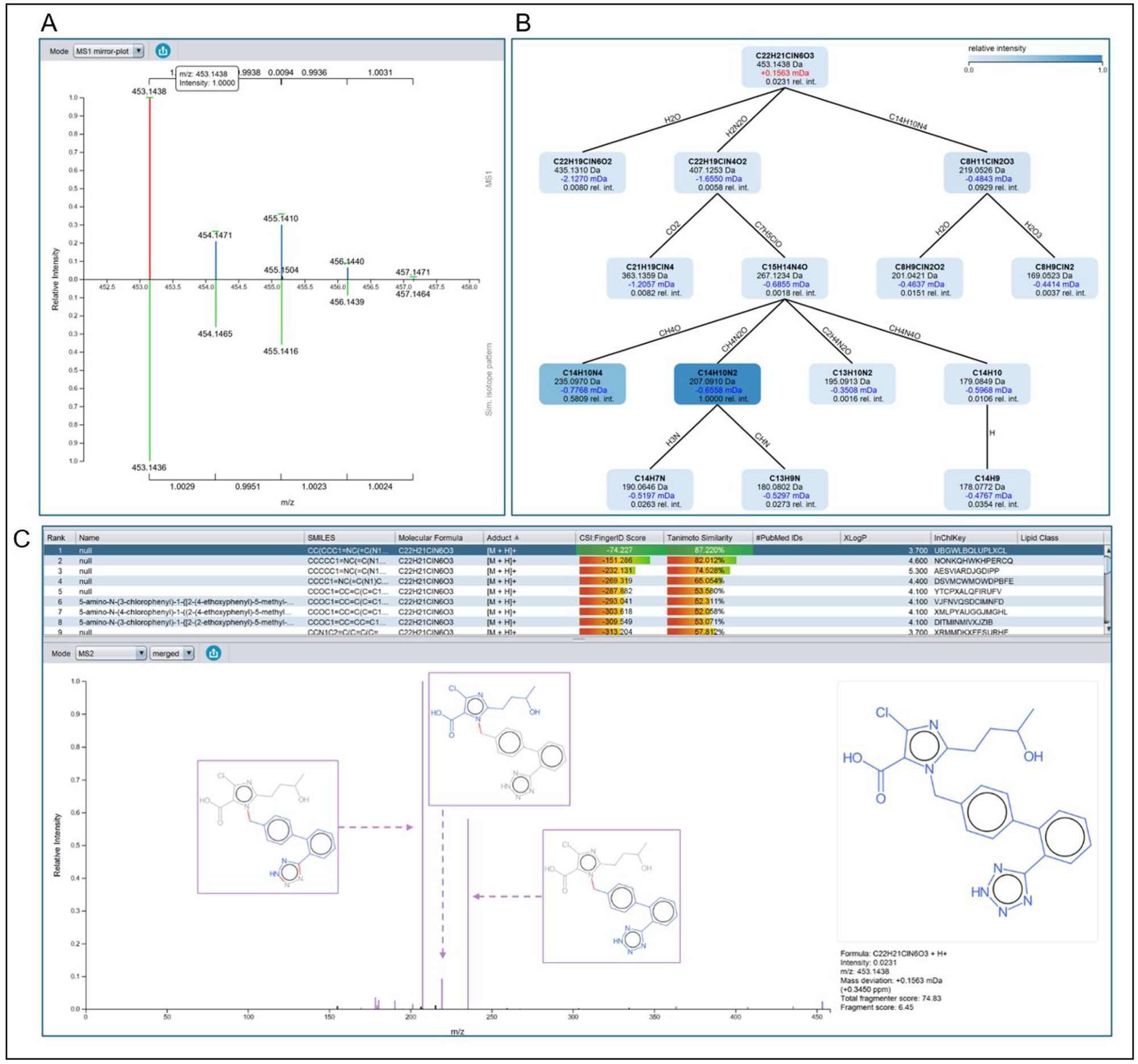Select the C8H11ClN2O3 fragment node
Image resolution: width=1138 pixels, height=1064 pixels.
pos(986,172)
